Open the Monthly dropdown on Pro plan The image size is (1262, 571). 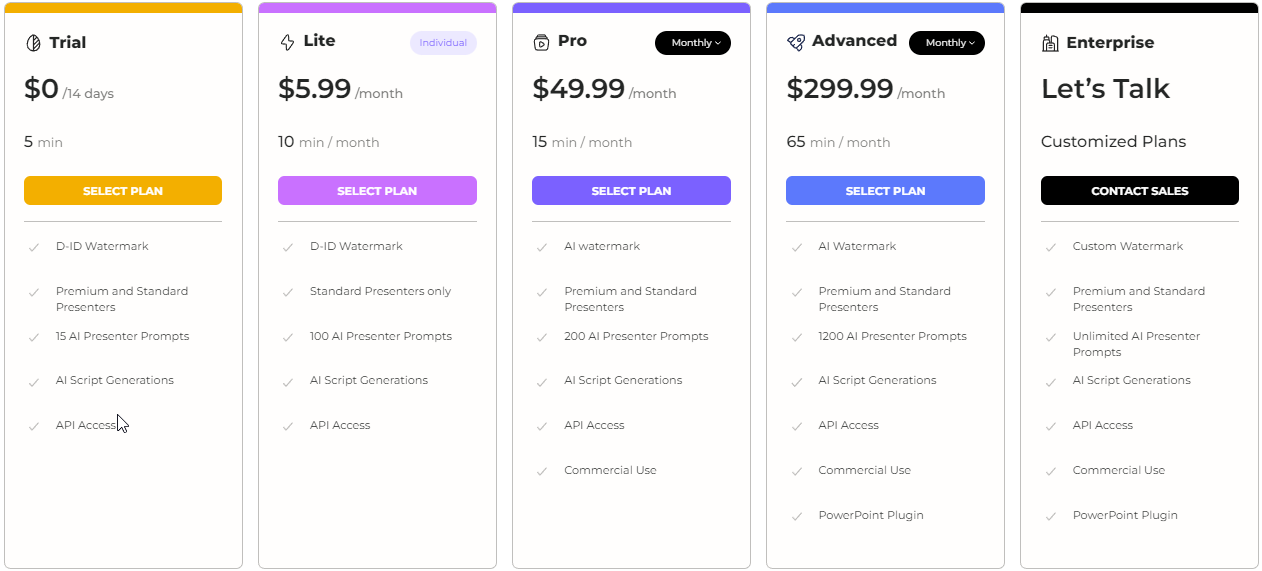(x=693, y=43)
